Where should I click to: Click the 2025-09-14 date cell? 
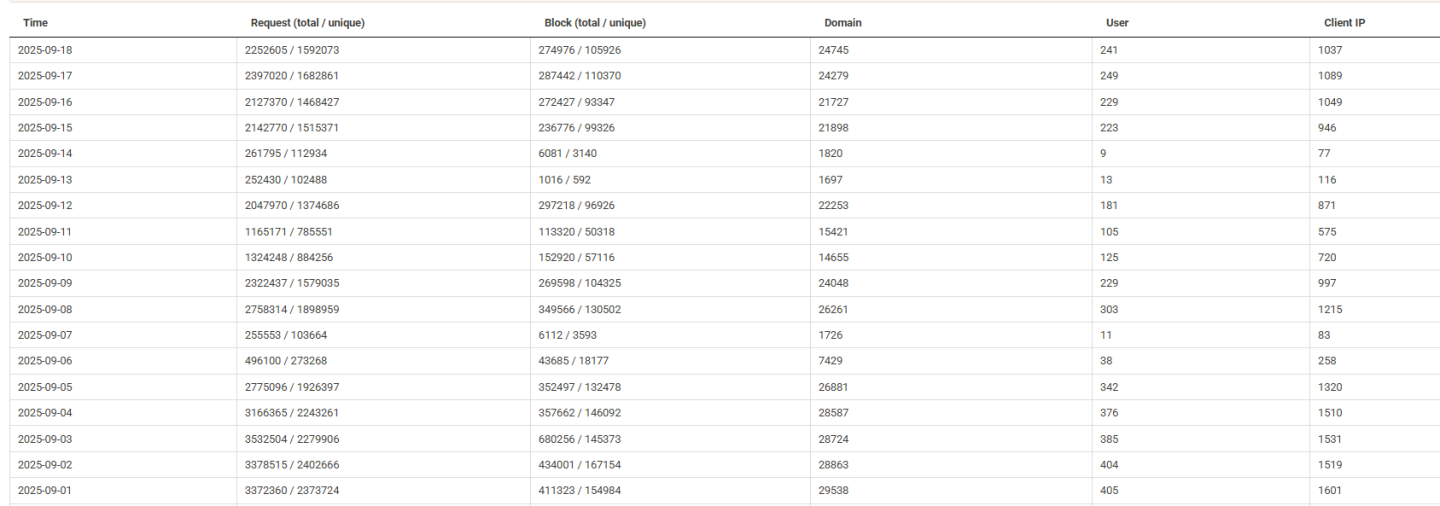(45, 153)
